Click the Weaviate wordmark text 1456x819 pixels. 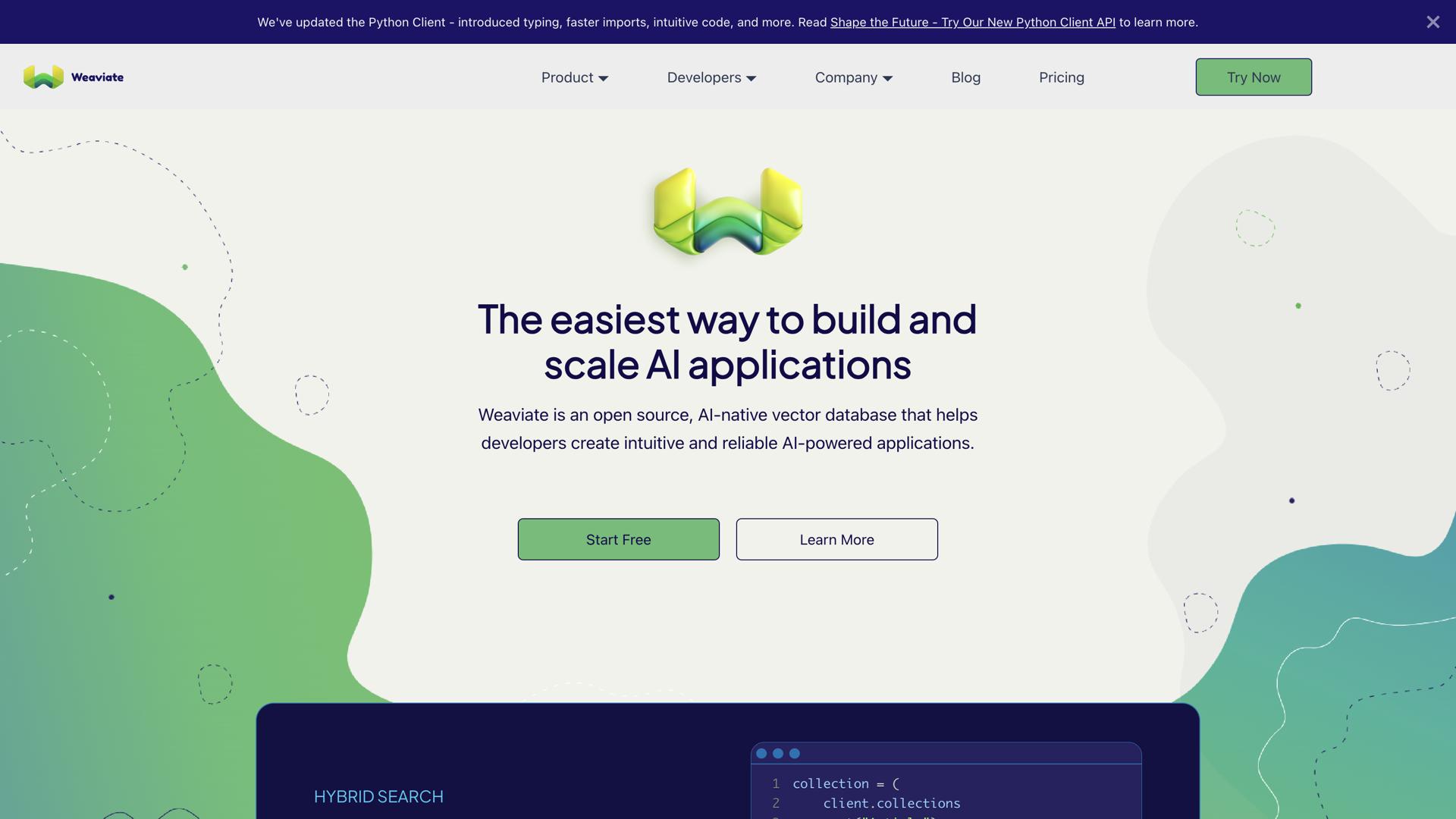97,77
